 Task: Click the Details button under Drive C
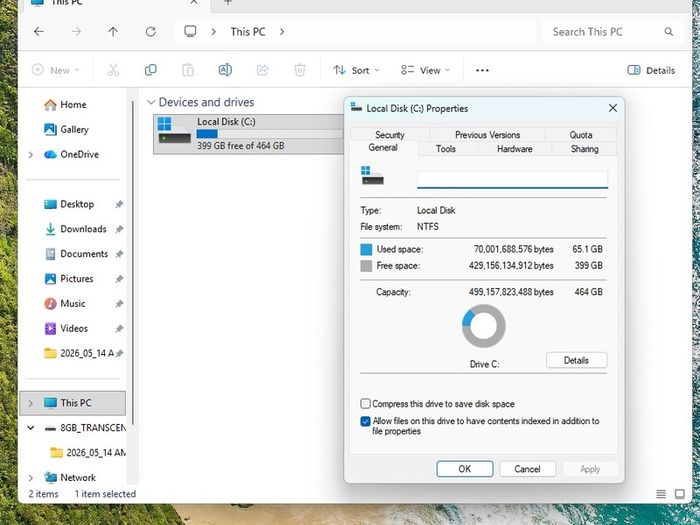[576, 360]
